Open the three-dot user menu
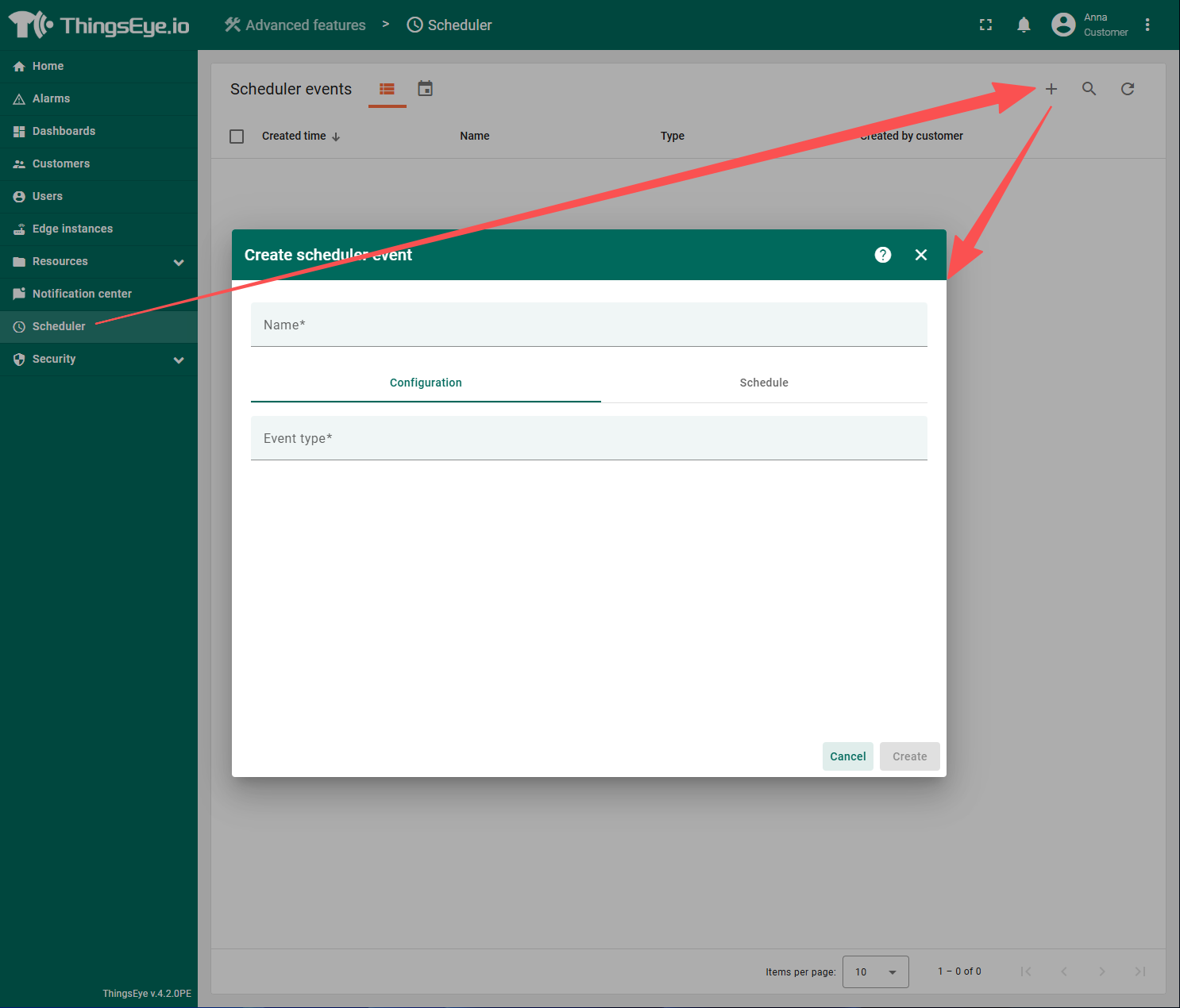The width and height of the screenshot is (1180, 1008). coord(1147,25)
